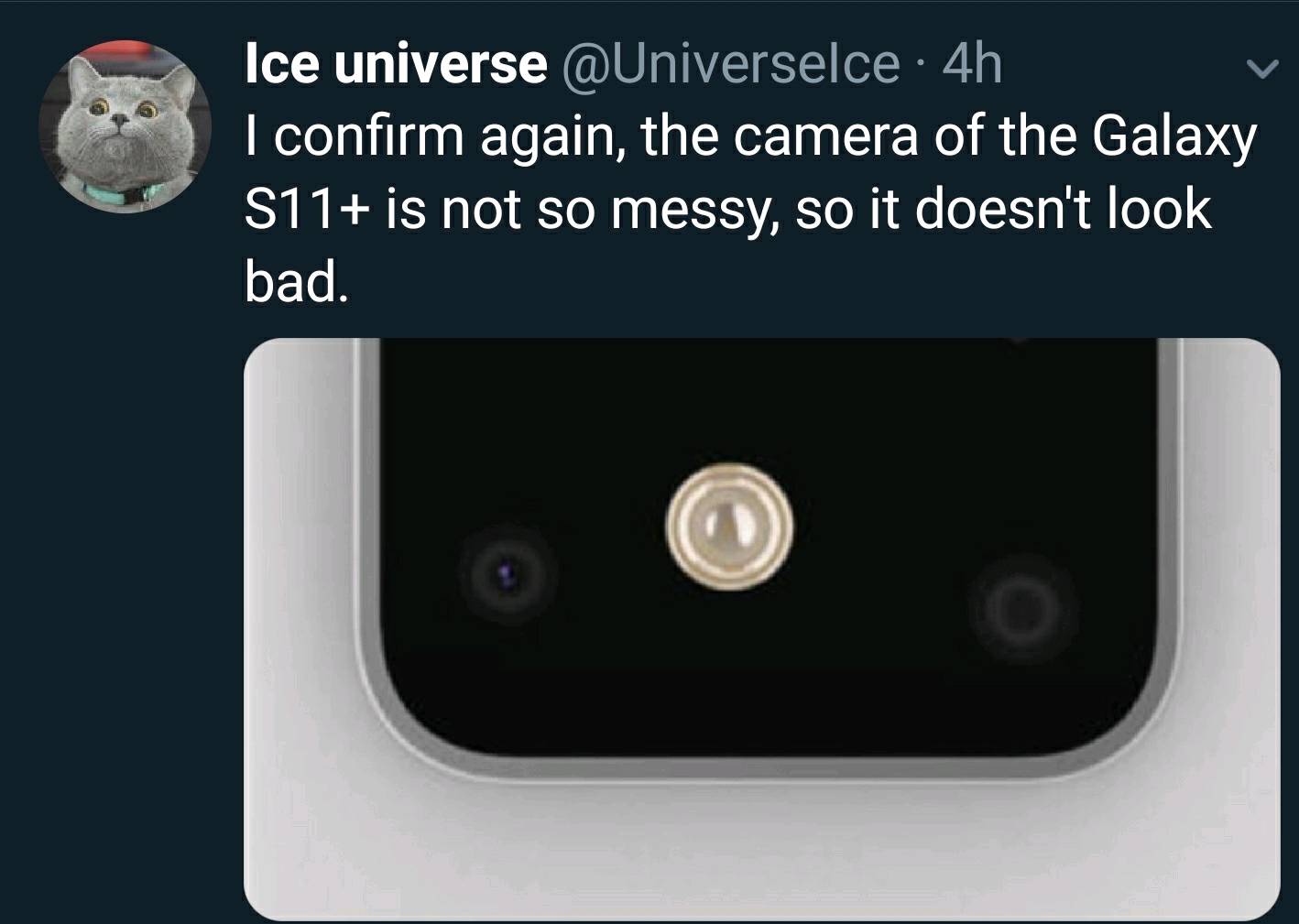The height and width of the screenshot is (924, 1299).
Task: Click the gold center lens in photo
Action: point(729,527)
